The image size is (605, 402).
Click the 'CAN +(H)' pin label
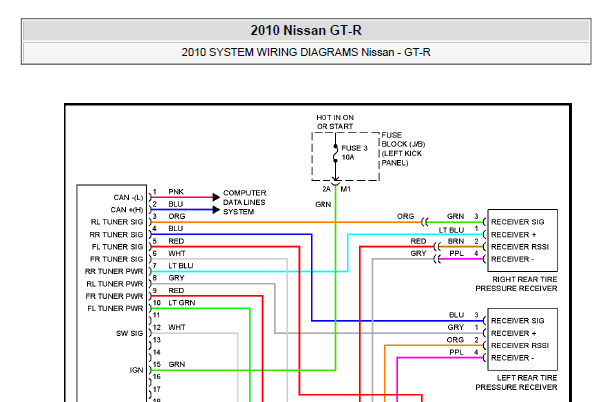127,210
